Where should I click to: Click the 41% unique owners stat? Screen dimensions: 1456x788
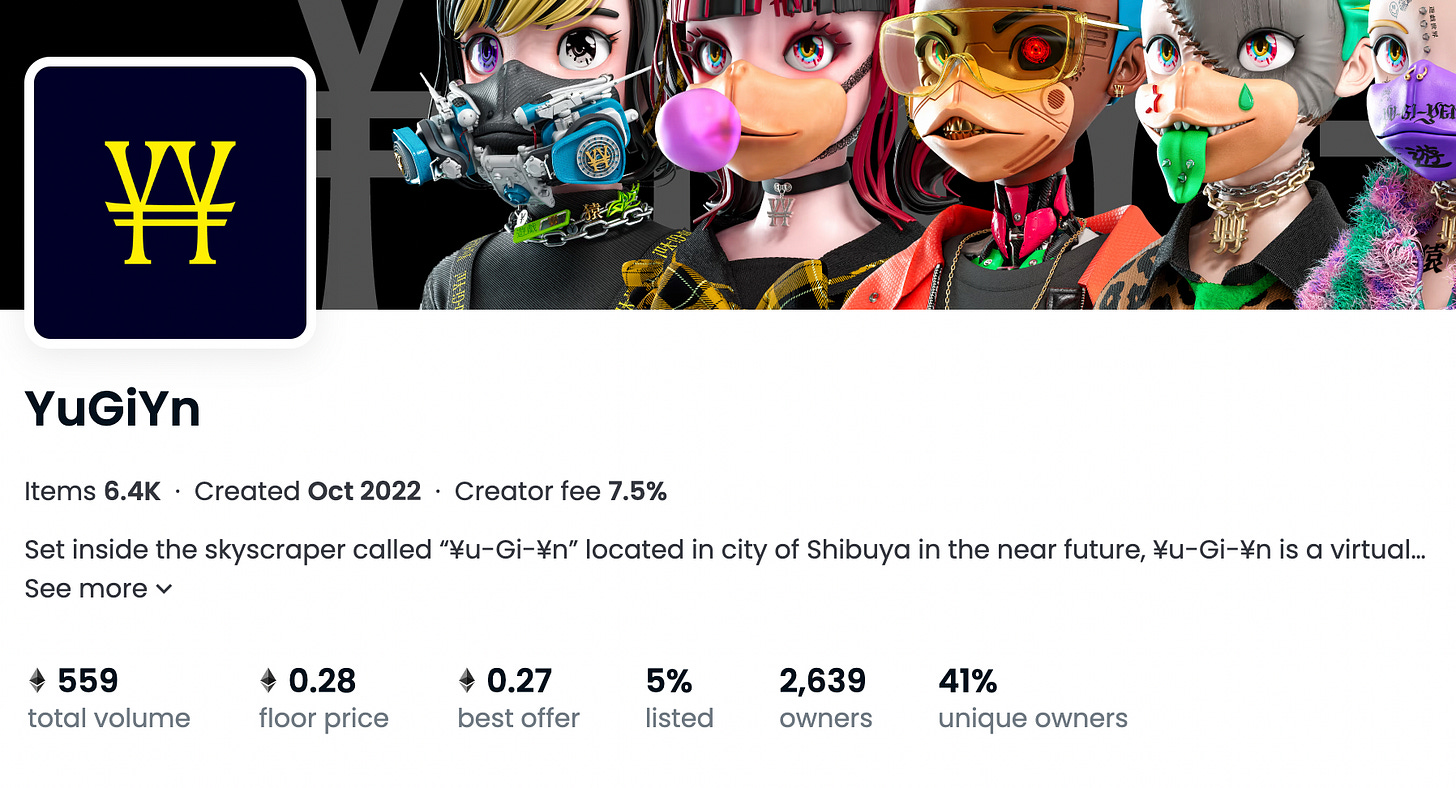coord(1033,697)
